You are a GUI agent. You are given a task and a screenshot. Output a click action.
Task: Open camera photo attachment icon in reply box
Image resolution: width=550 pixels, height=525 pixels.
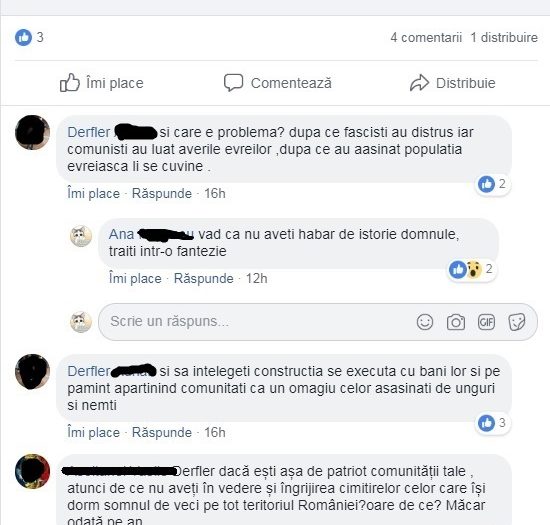(x=456, y=322)
